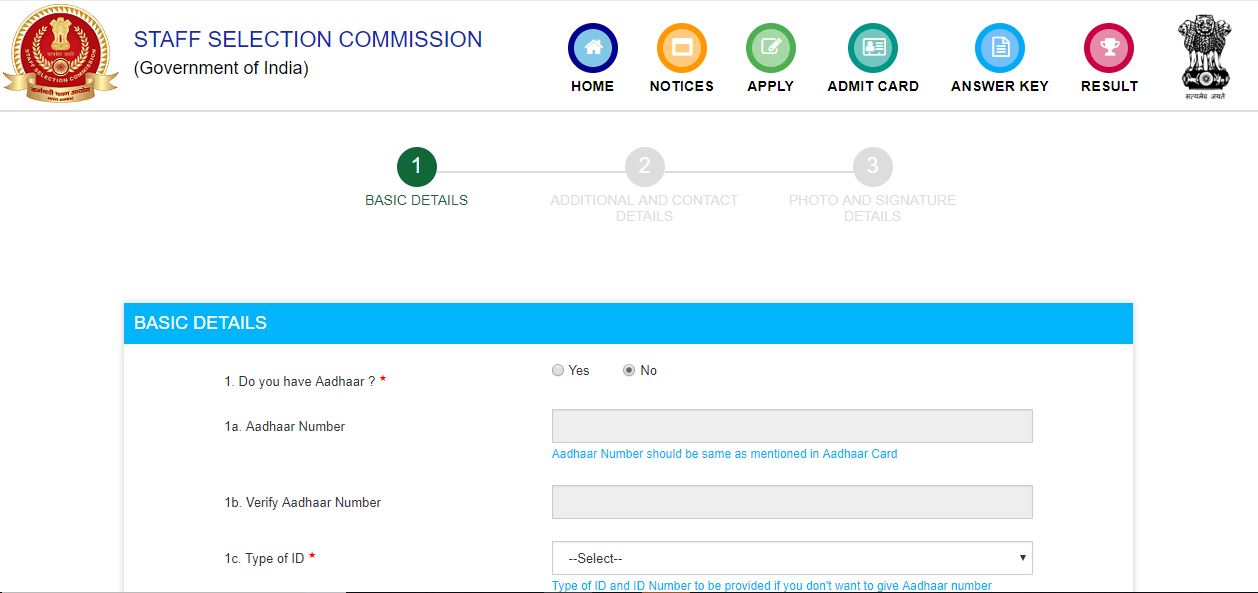
Task: View the ANSWER KEY icon
Action: click(999, 46)
